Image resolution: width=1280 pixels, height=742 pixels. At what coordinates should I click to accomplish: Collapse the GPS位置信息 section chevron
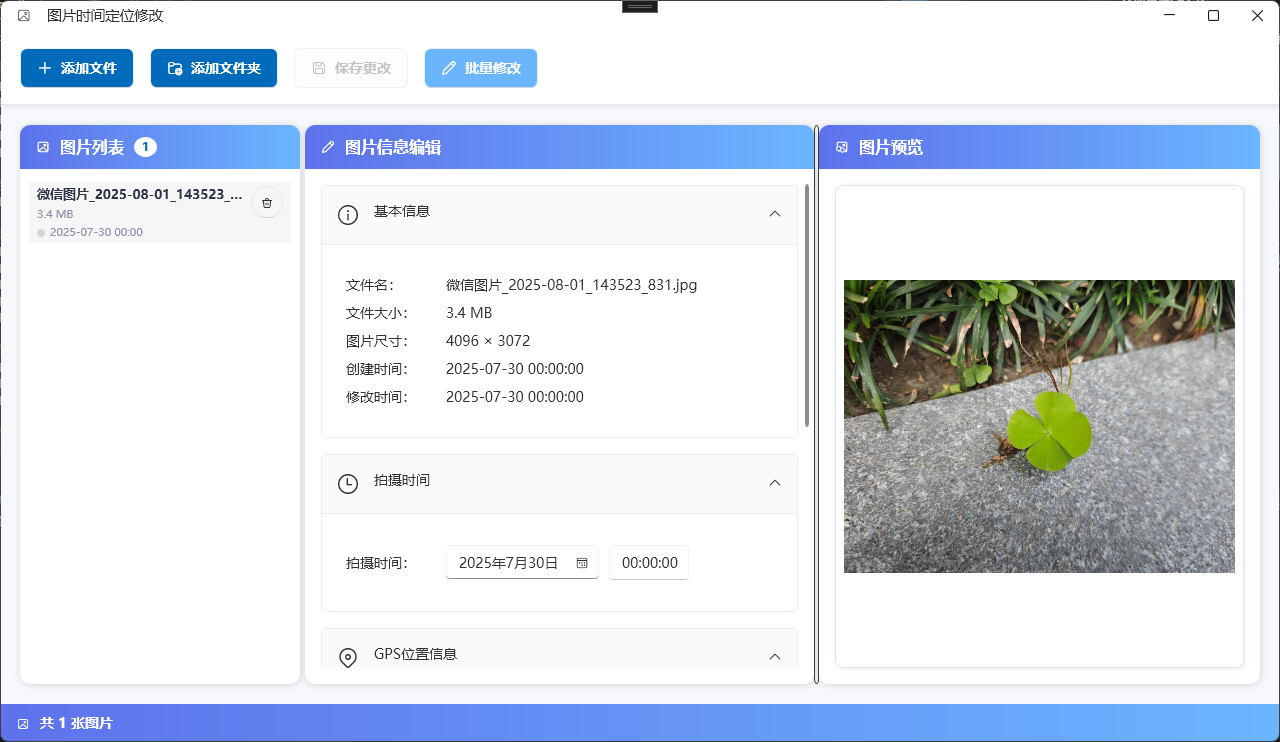coord(775,657)
